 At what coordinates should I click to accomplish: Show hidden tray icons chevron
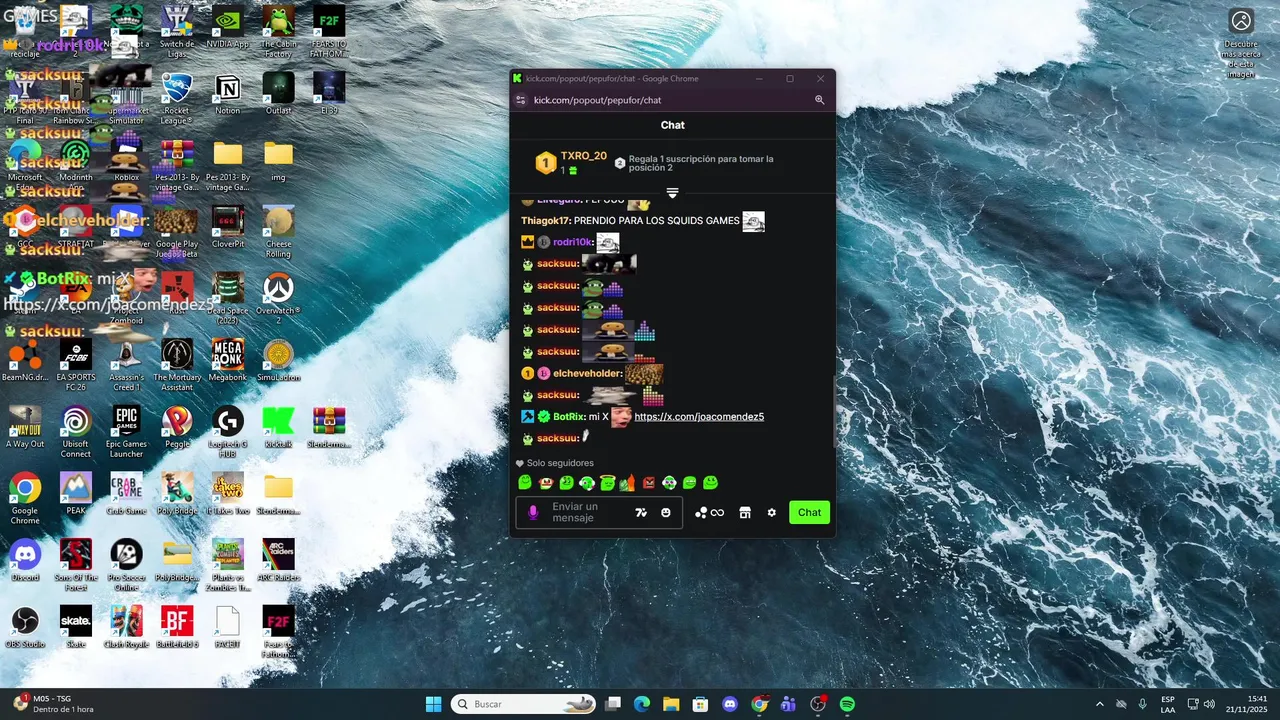(1100, 704)
